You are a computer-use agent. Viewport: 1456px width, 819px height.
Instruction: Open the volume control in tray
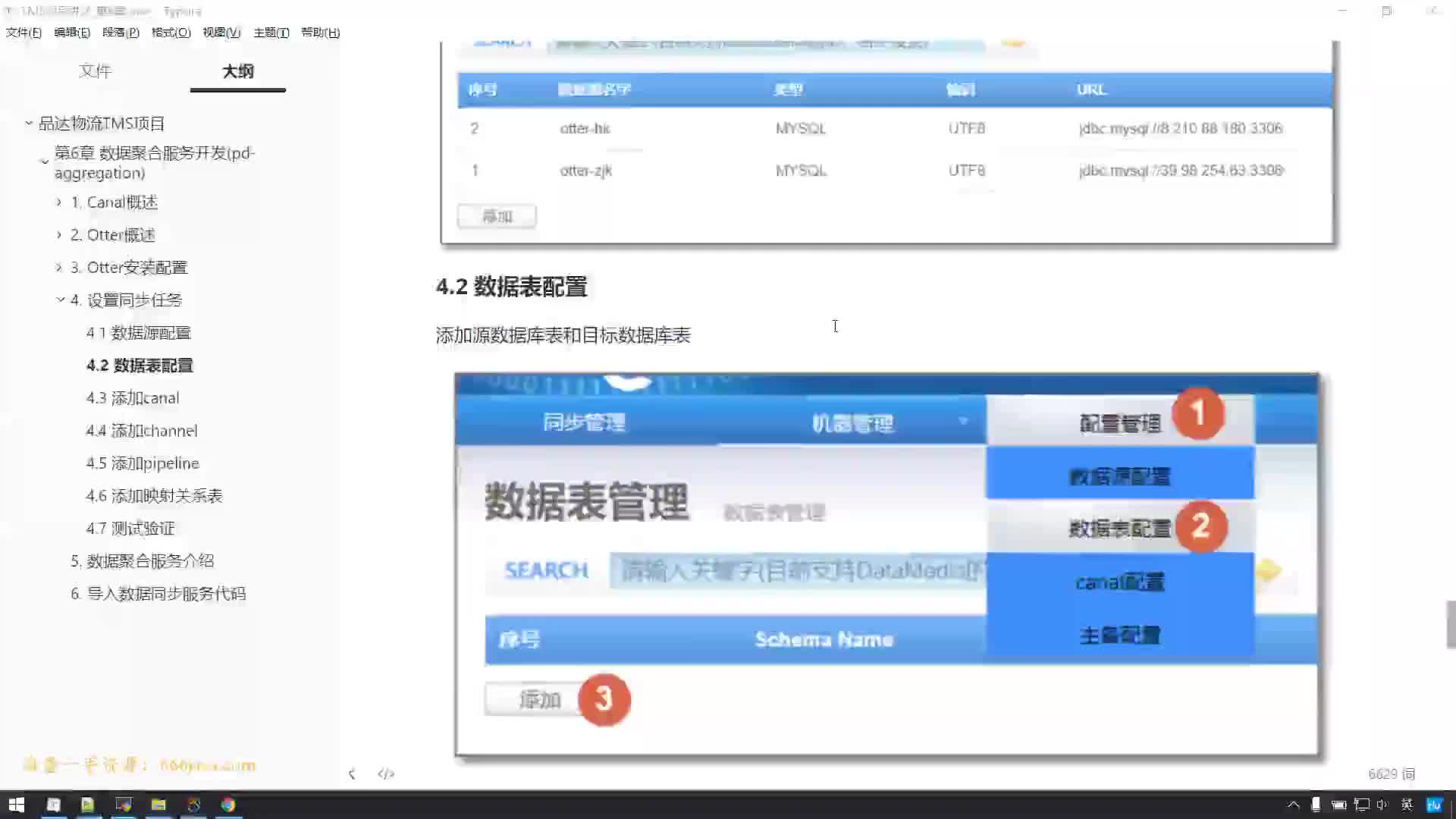(1382, 805)
